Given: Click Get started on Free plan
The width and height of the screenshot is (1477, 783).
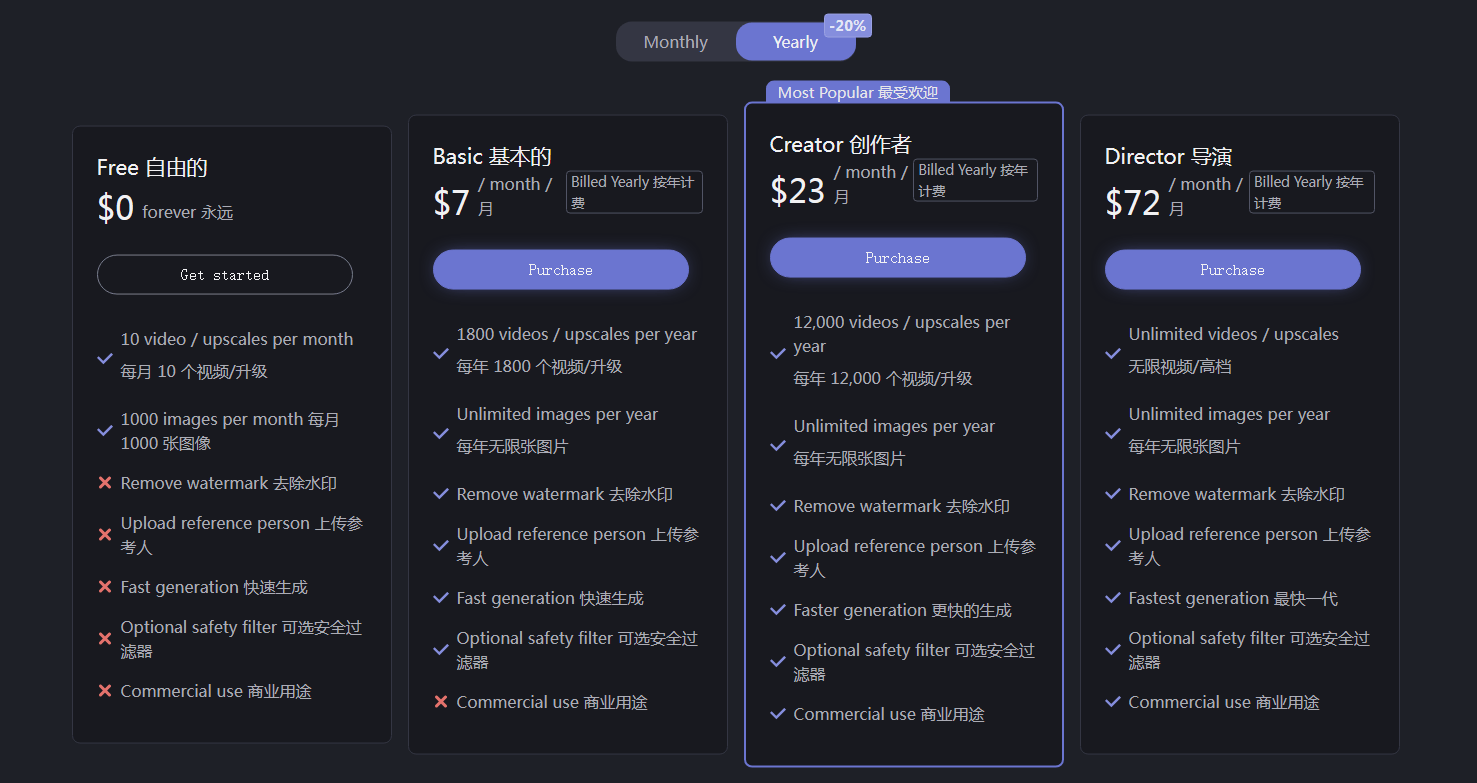Looking at the screenshot, I should (x=225, y=275).
